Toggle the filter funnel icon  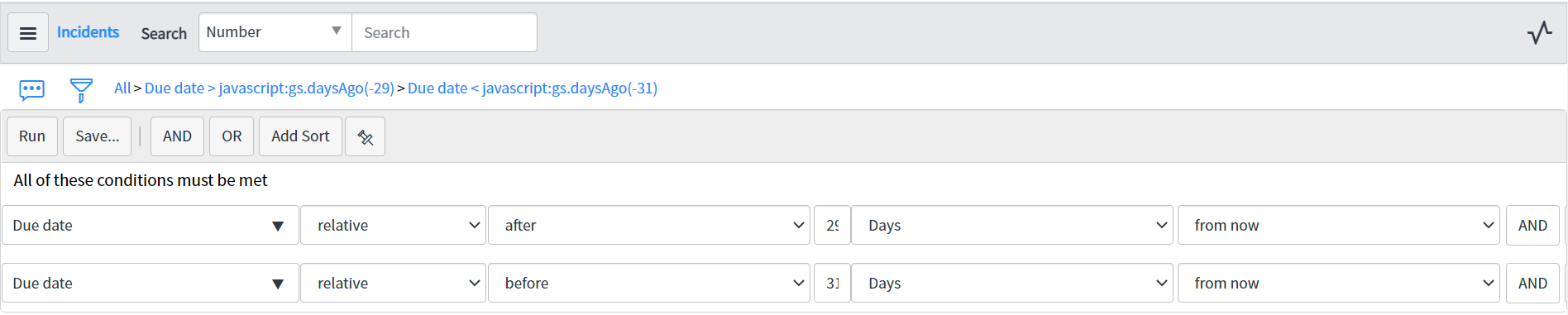[81, 89]
